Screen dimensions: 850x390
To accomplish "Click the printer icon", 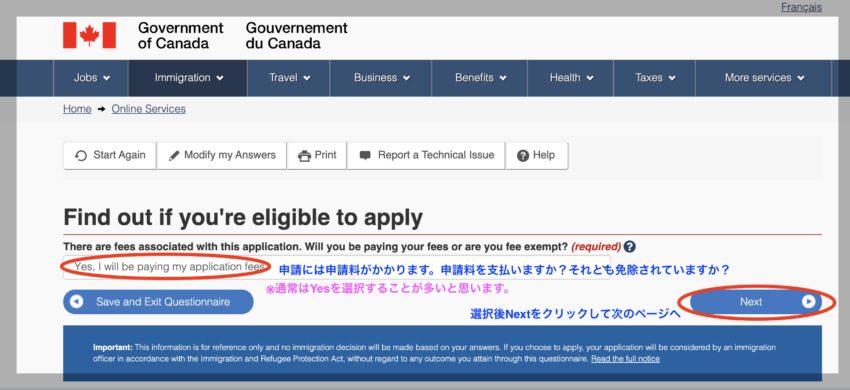I will coord(304,156).
